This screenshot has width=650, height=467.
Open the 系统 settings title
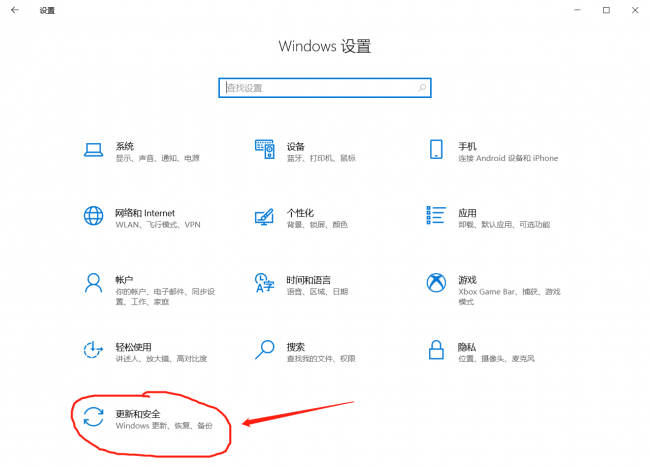tap(125, 146)
